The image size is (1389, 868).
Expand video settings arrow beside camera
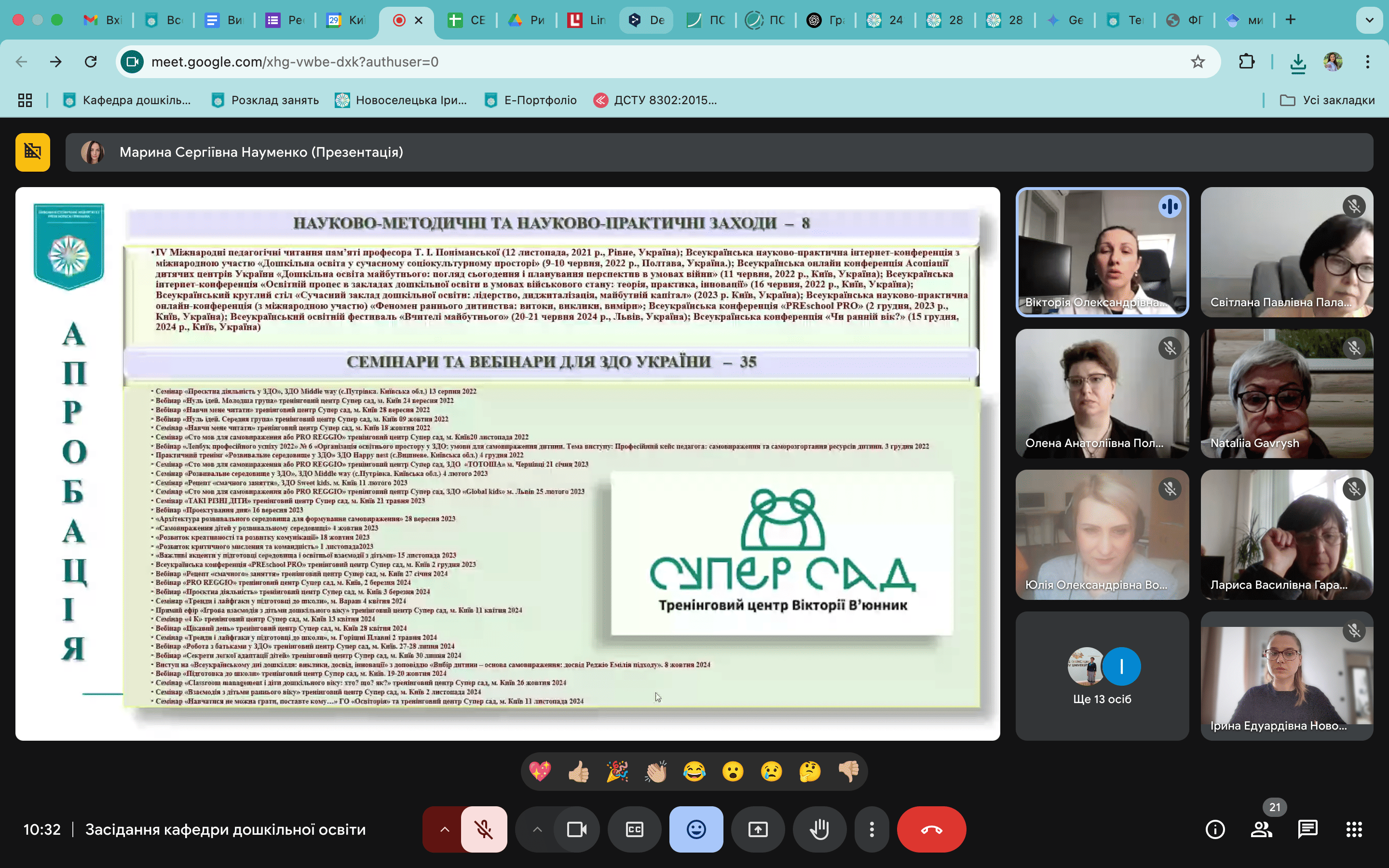pyautogui.click(x=537, y=829)
